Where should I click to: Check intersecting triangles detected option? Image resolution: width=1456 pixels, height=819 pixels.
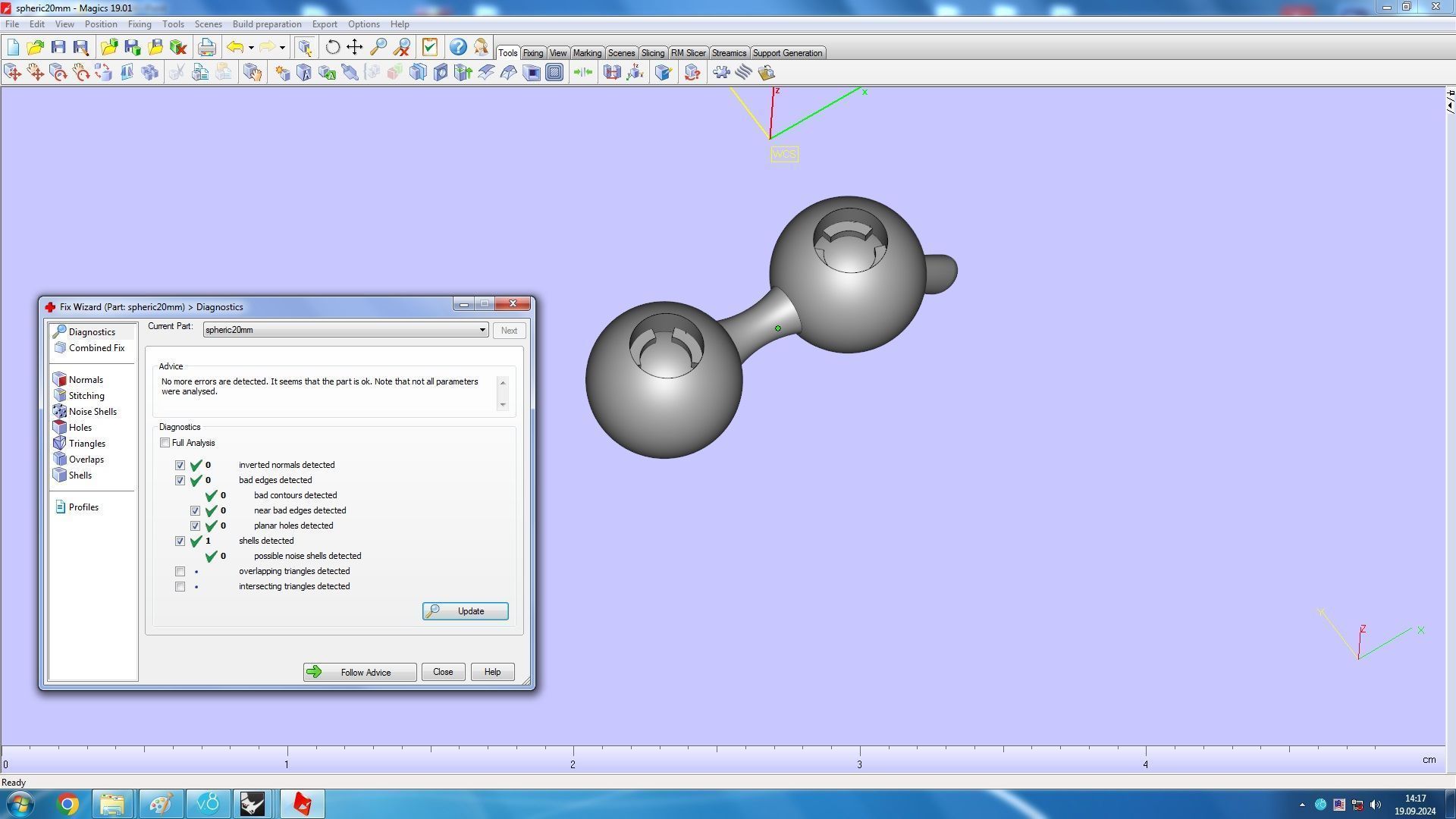(x=180, y=587)
